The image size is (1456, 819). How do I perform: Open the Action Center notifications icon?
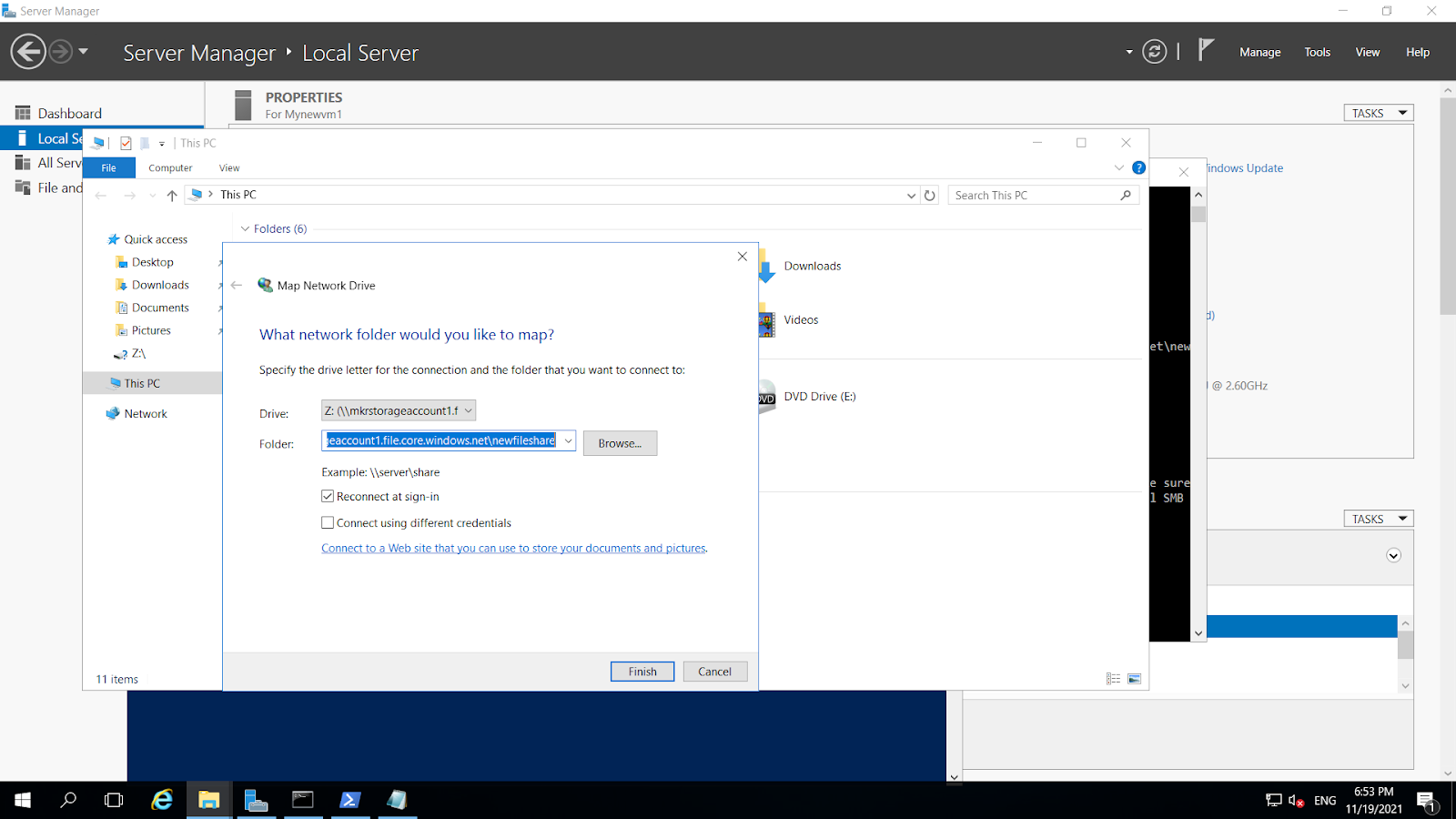[1427, 801]
